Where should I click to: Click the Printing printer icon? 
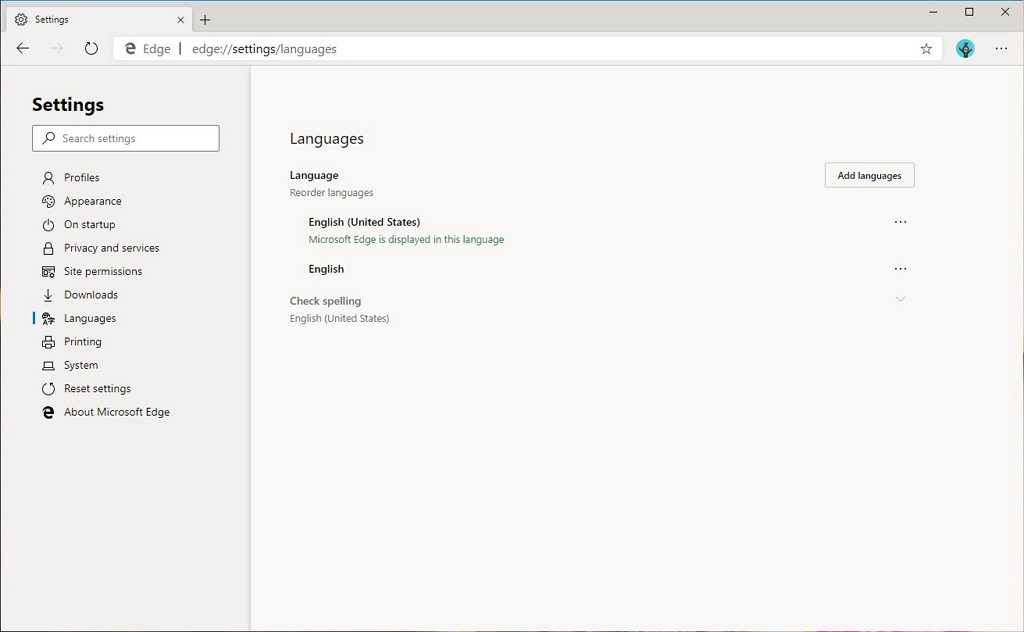pyautogui.click(x=48, y=342)
